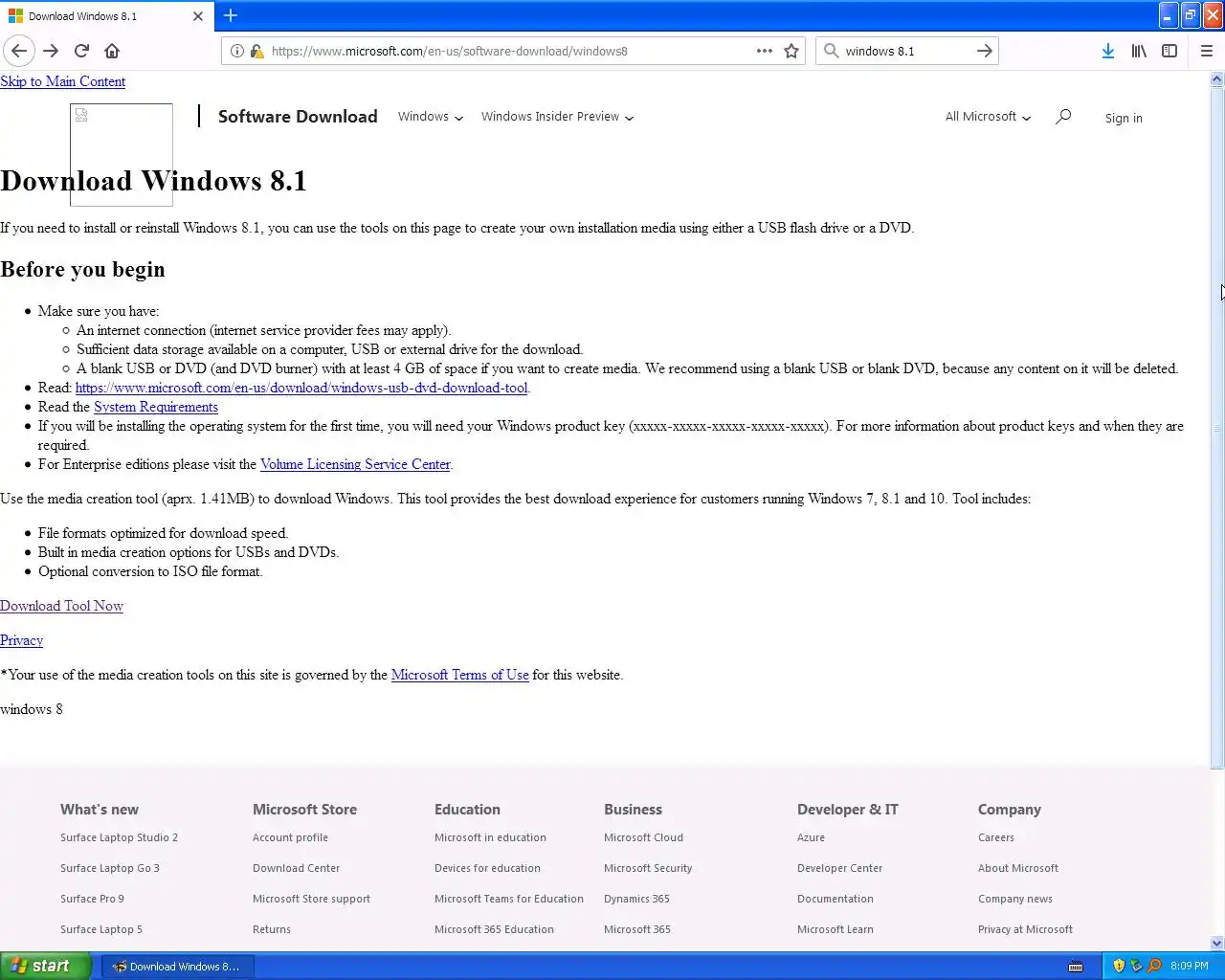Click the padlock warning icon in URL bar
This screenshot has width=1225, height=980.
coord(256,51)
